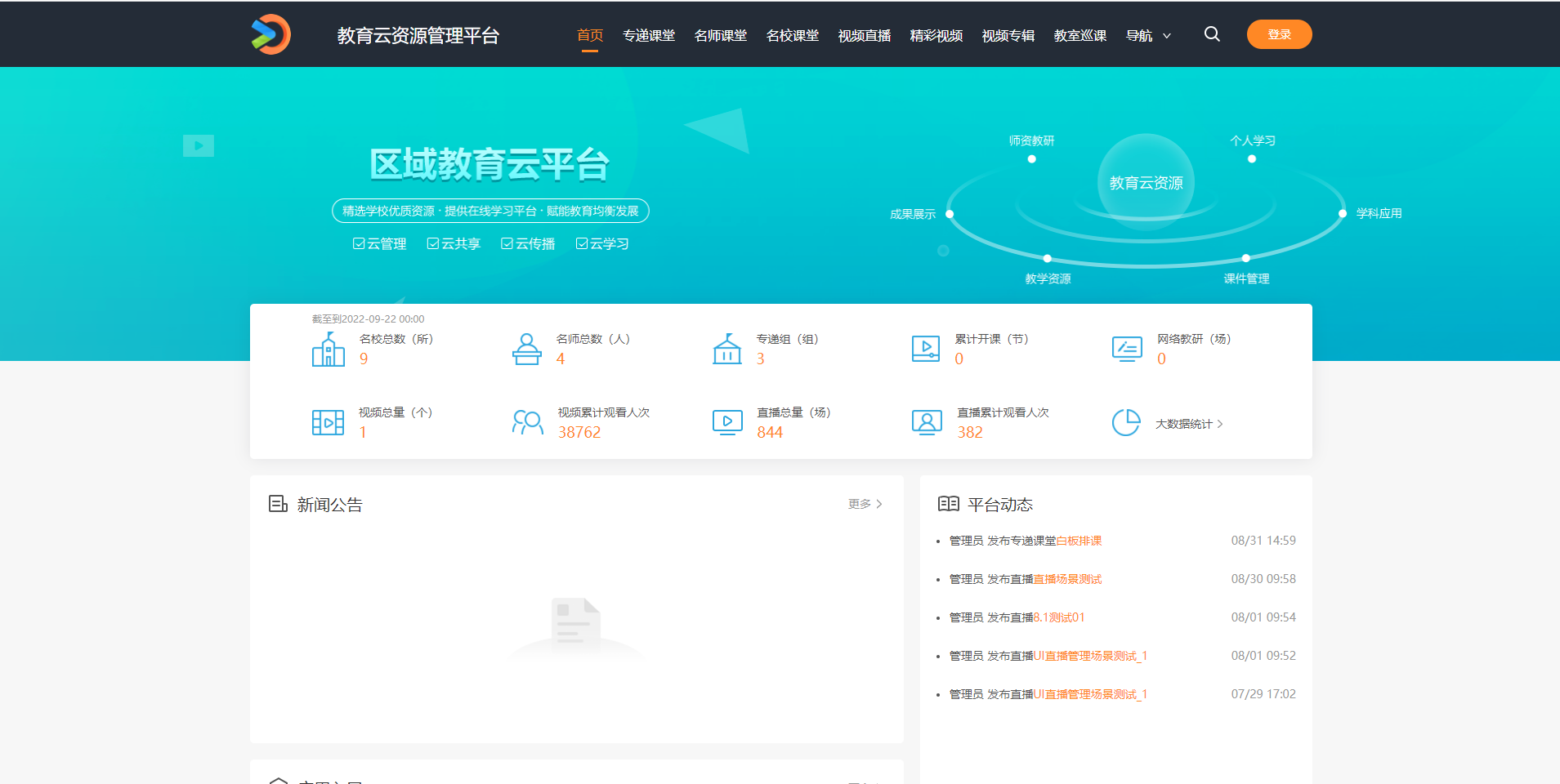Image resolution: width=1560 pixels, height=784 pixels.
Task: Toggle the 云学习 checkbox
Action: pyautogui.click(x=582, y=244)
